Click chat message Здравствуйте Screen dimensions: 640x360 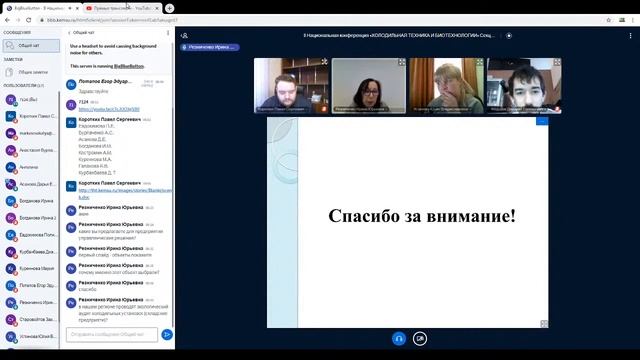pyautogui.click(x=93, y=91)
